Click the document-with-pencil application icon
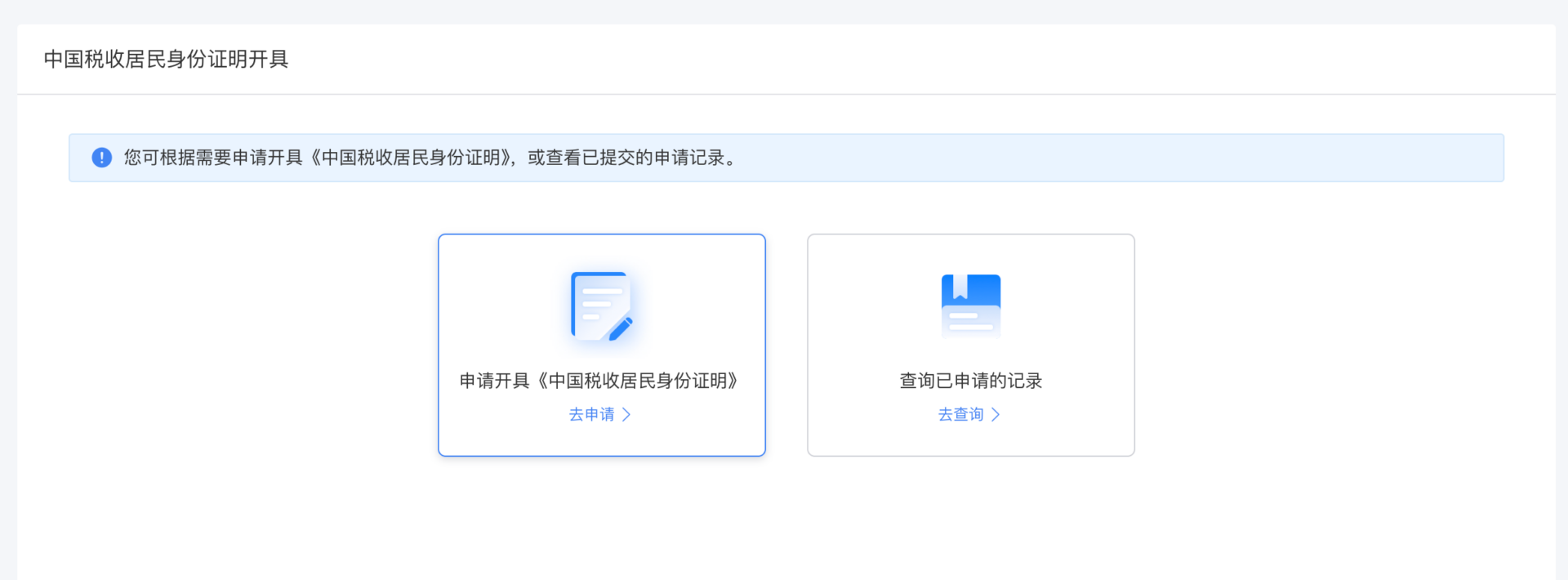The image size is (1568, 580). pyautogui.click(x=601, y=306)
